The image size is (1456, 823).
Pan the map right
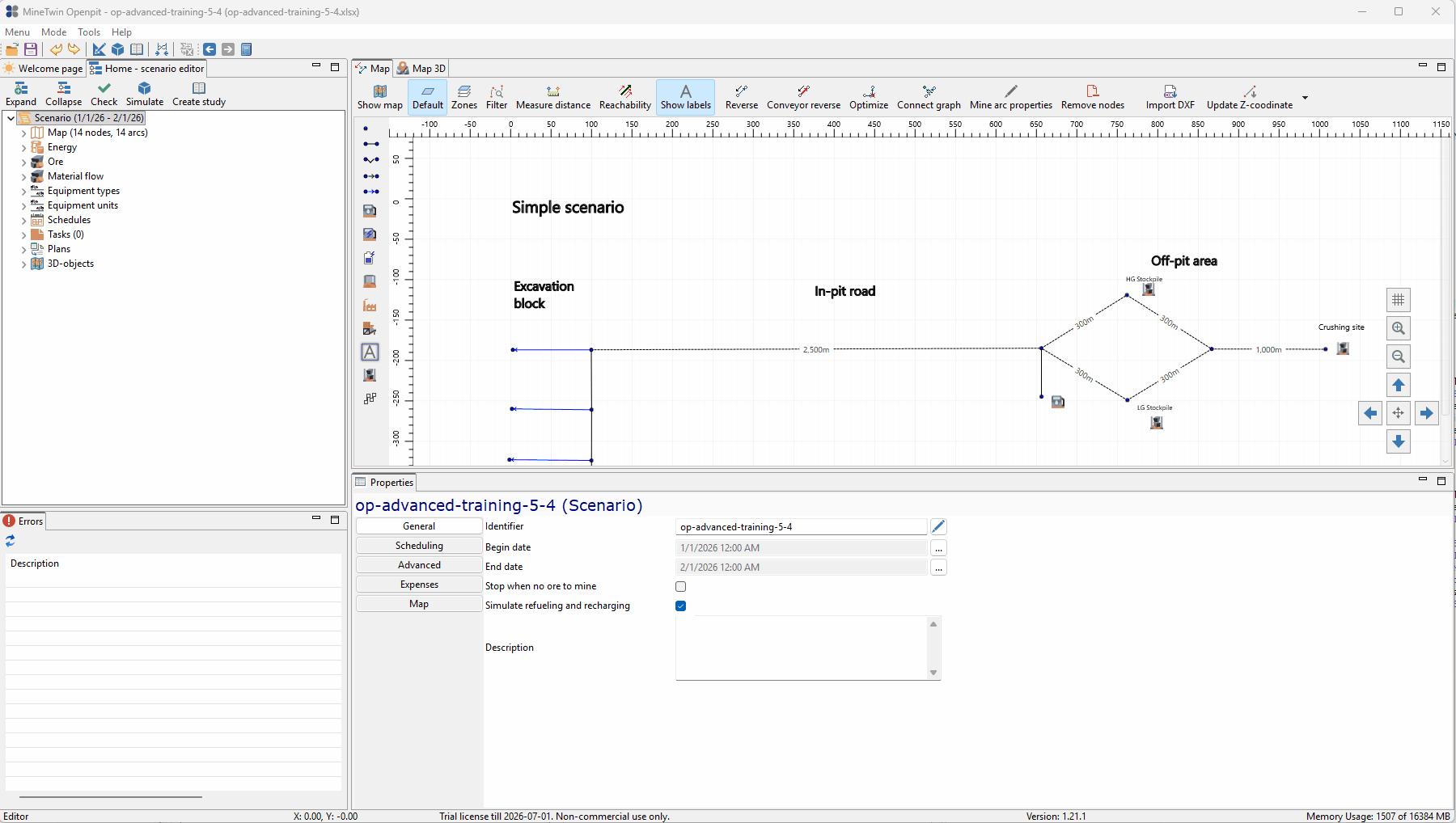coord(1426,413)
